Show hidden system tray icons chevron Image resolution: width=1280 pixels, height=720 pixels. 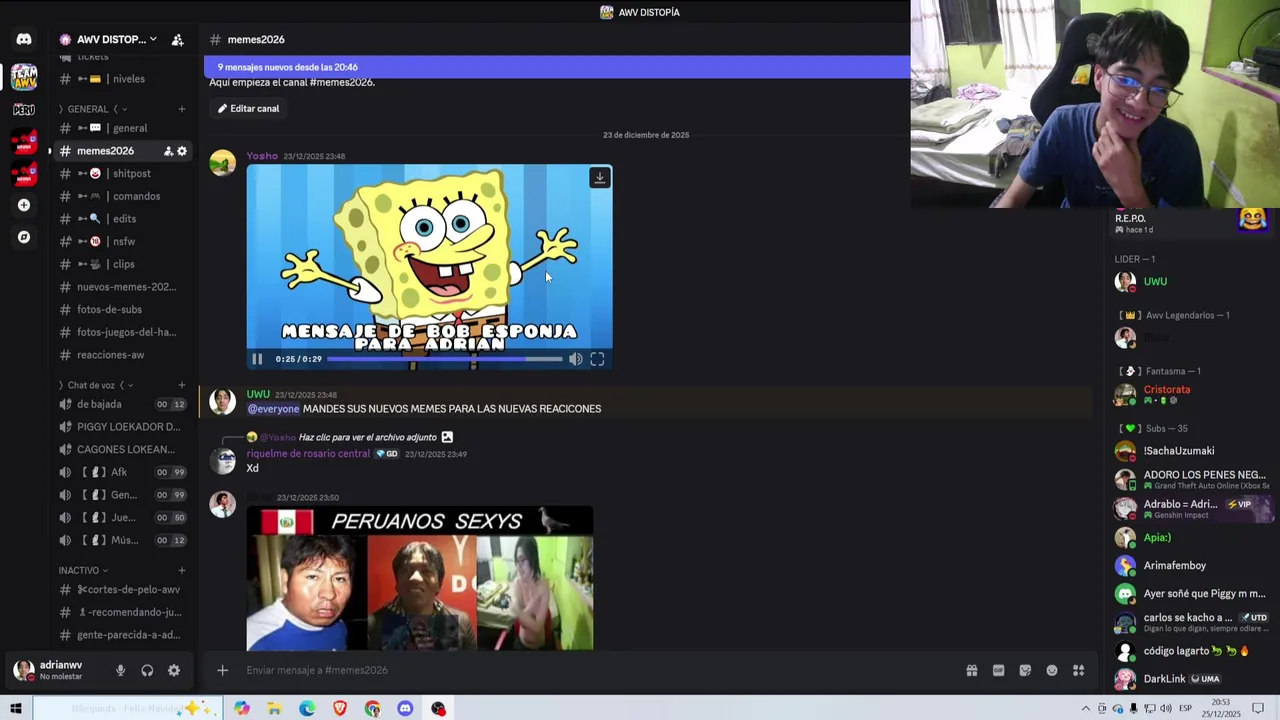coord(1085,708)
